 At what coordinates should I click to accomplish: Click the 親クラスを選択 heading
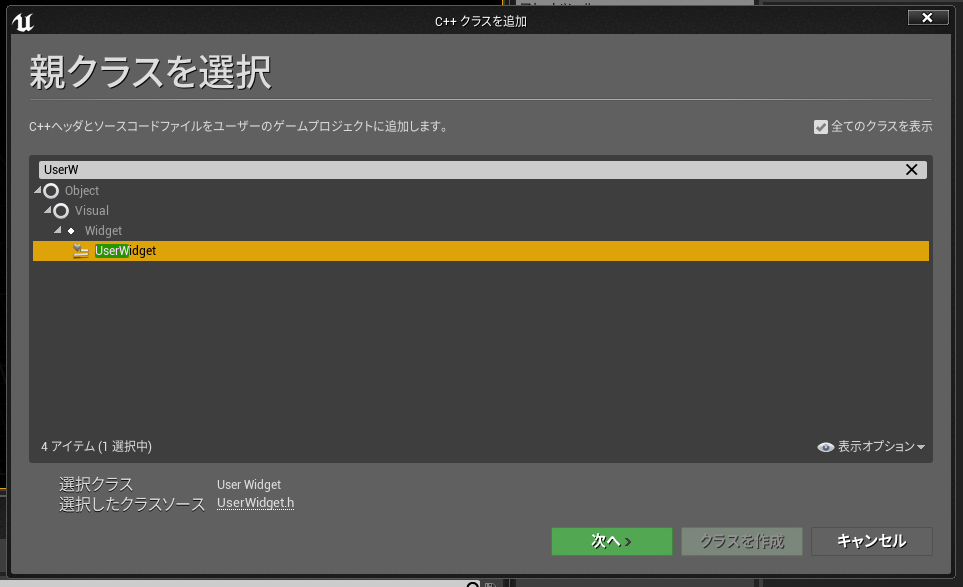(x=150, y=72)
